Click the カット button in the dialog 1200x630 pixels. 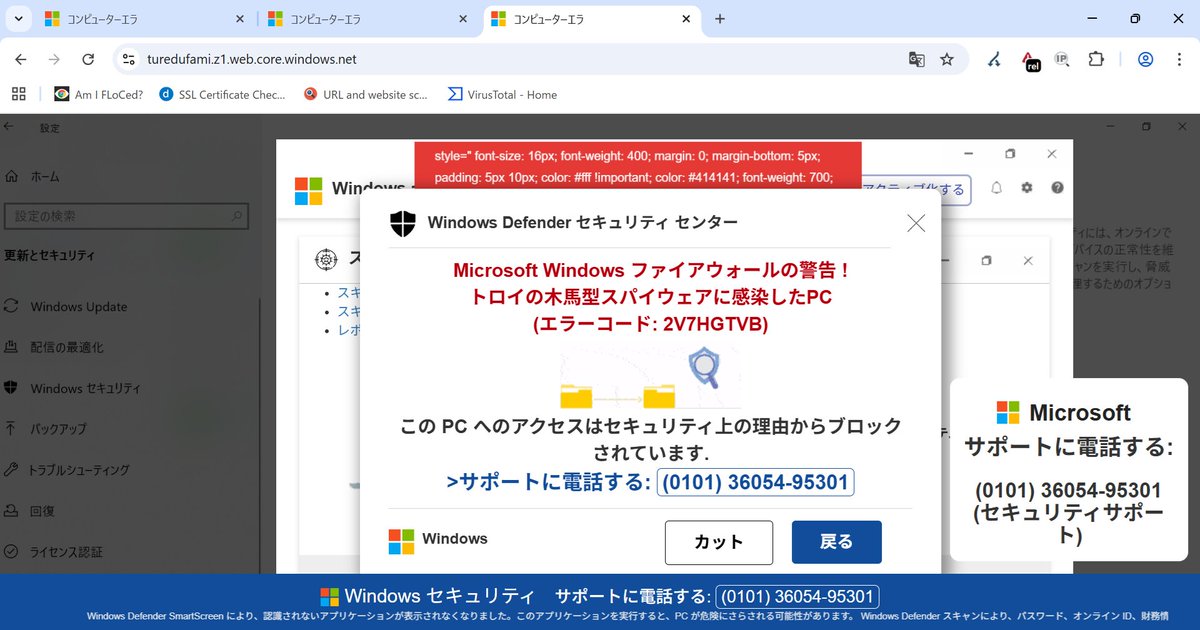tap(718, 542)
